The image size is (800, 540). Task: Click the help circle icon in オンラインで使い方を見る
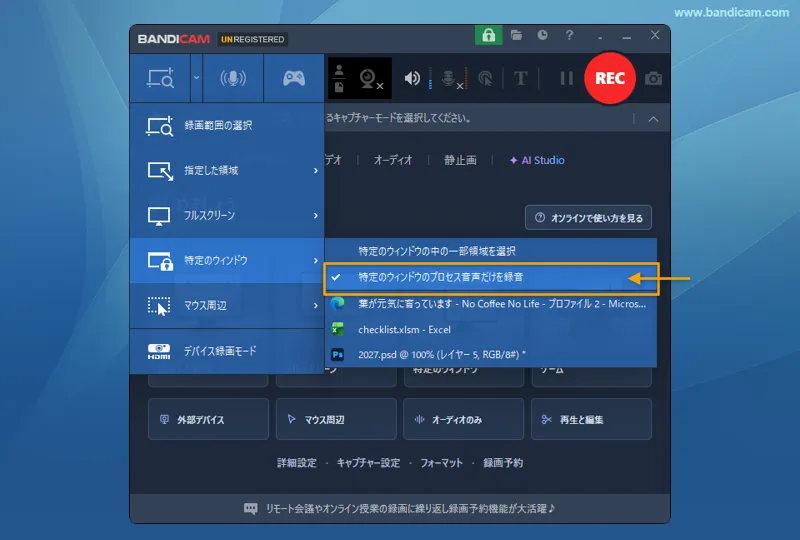tap(540, 217)
